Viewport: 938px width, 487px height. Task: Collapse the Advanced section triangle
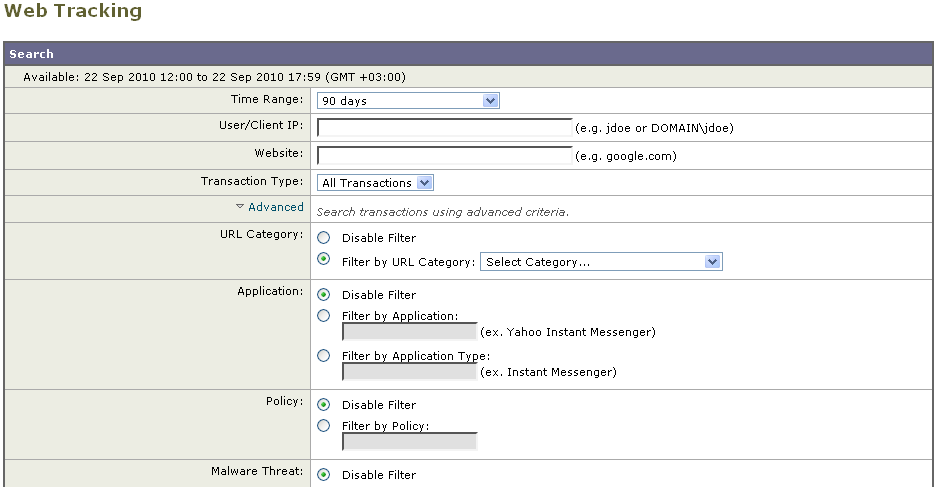240,206
